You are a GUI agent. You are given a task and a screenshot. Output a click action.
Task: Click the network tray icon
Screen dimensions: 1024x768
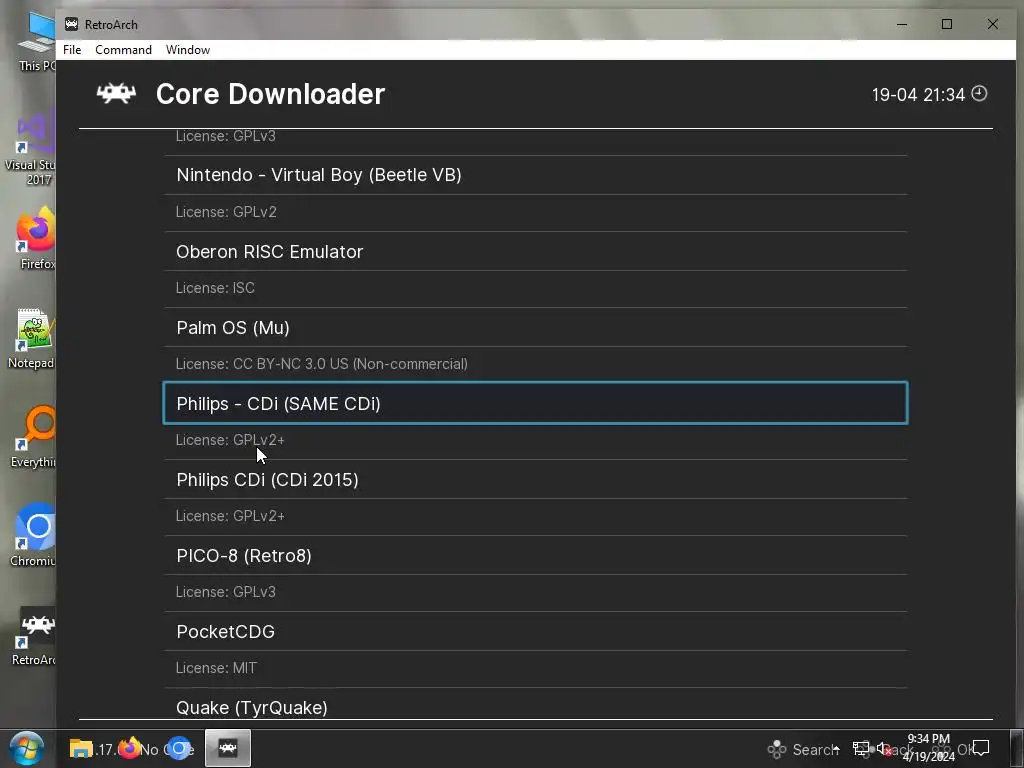(x=861, y=748)
